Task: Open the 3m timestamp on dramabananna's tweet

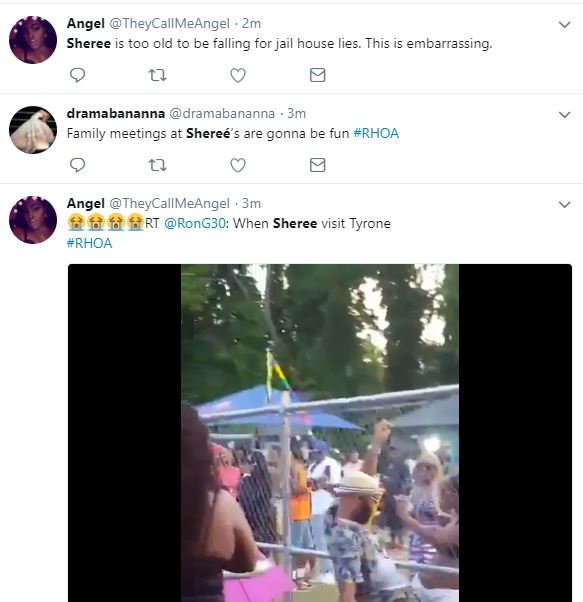Action: (296, 113)
